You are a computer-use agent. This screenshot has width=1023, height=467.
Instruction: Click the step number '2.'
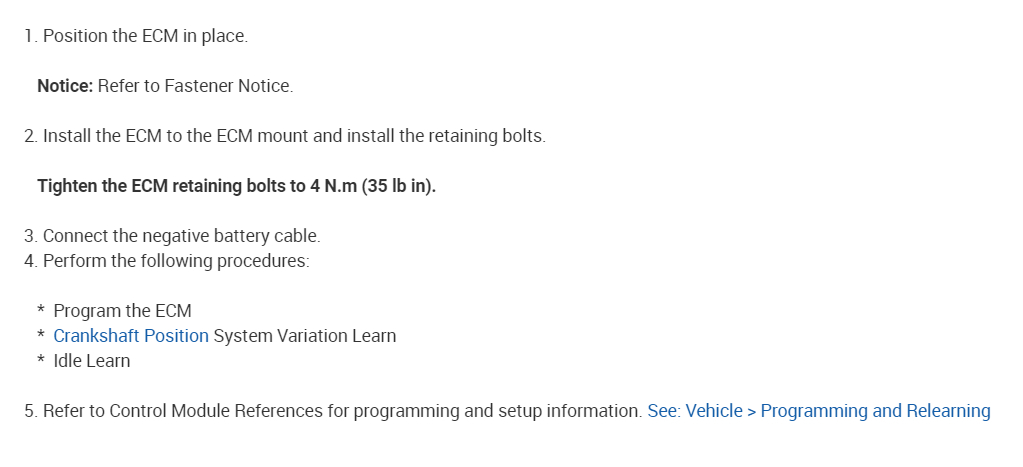(30, 136)
